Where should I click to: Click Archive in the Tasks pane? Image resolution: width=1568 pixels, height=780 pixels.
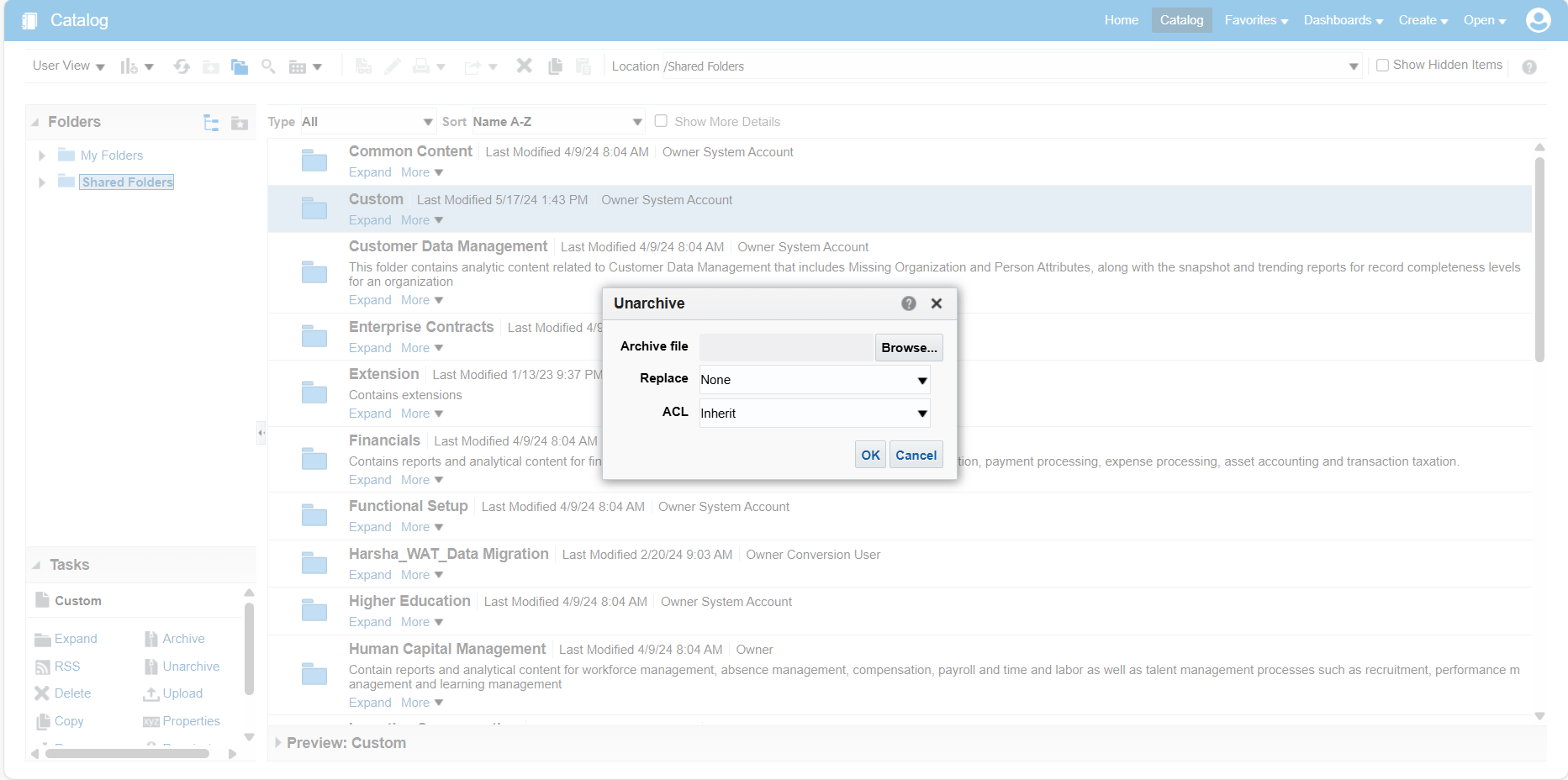pyautogui.click(x=175, y=639)
